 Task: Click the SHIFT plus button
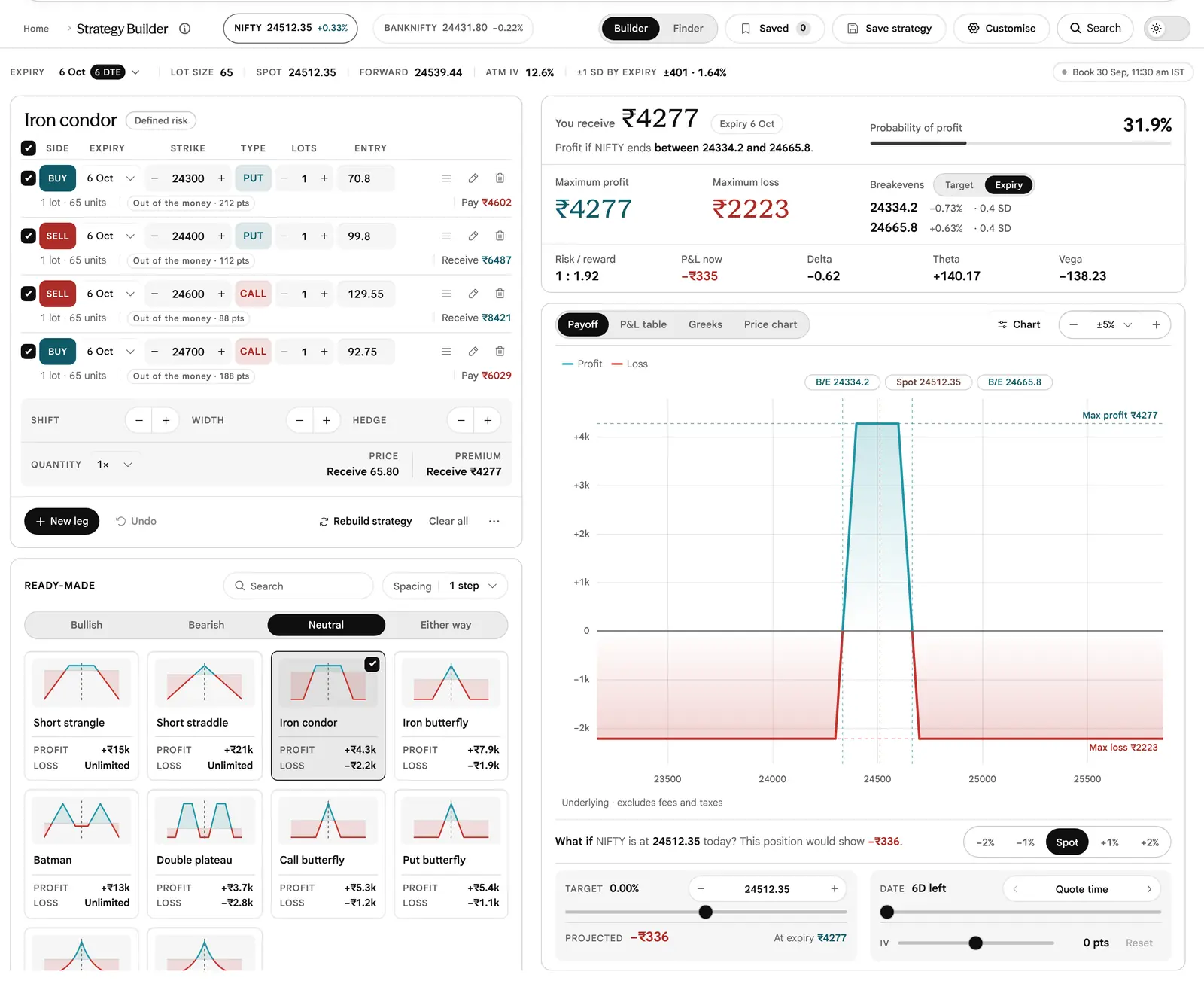166,420
